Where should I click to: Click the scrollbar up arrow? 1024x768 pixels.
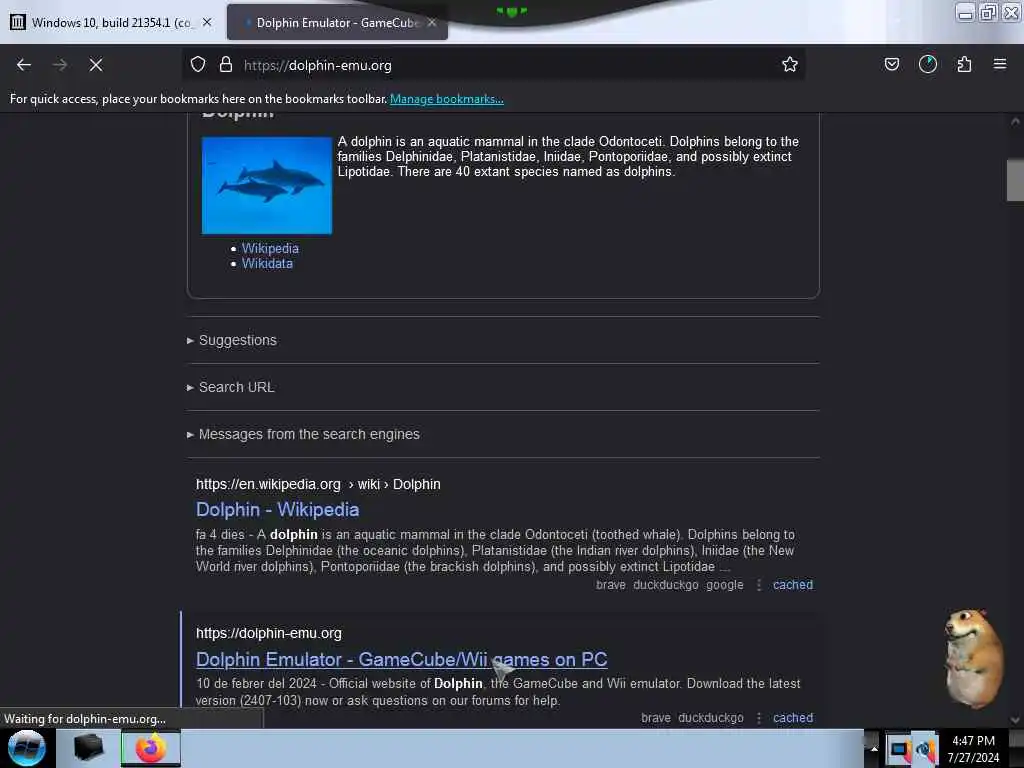coord(1015,121)
